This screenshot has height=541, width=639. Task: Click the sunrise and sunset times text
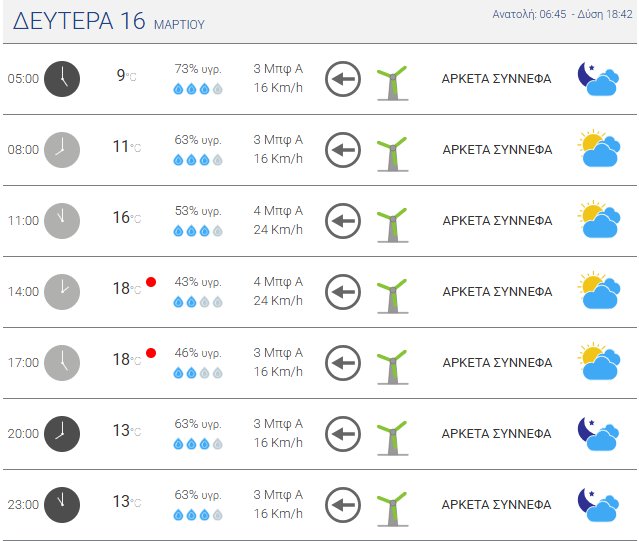(563, 14)
